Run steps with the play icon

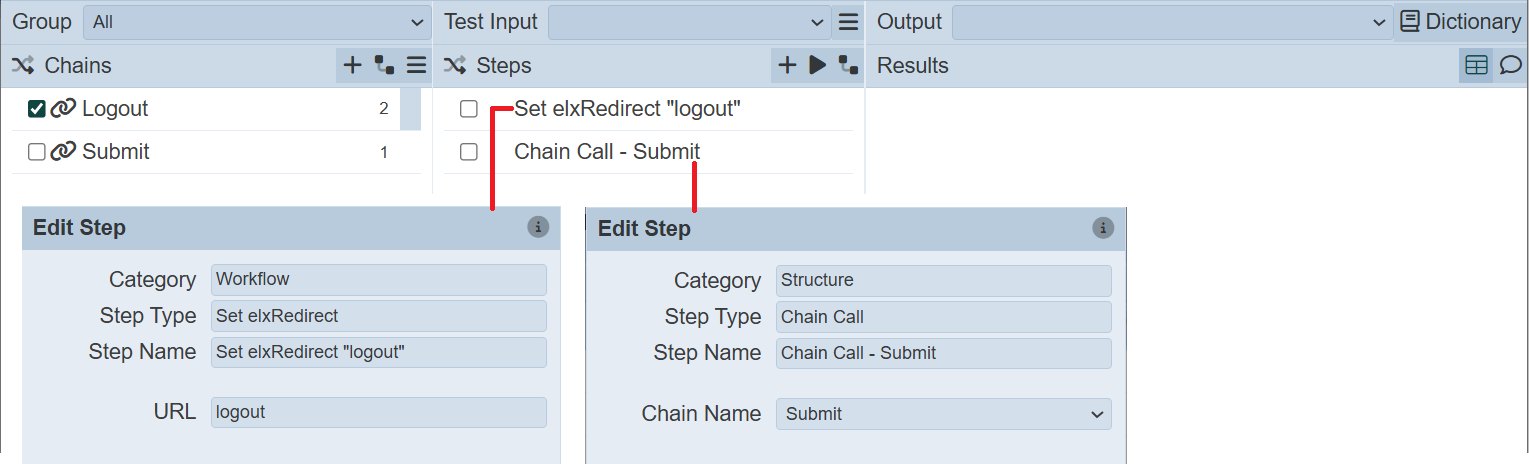pos(817,66)
